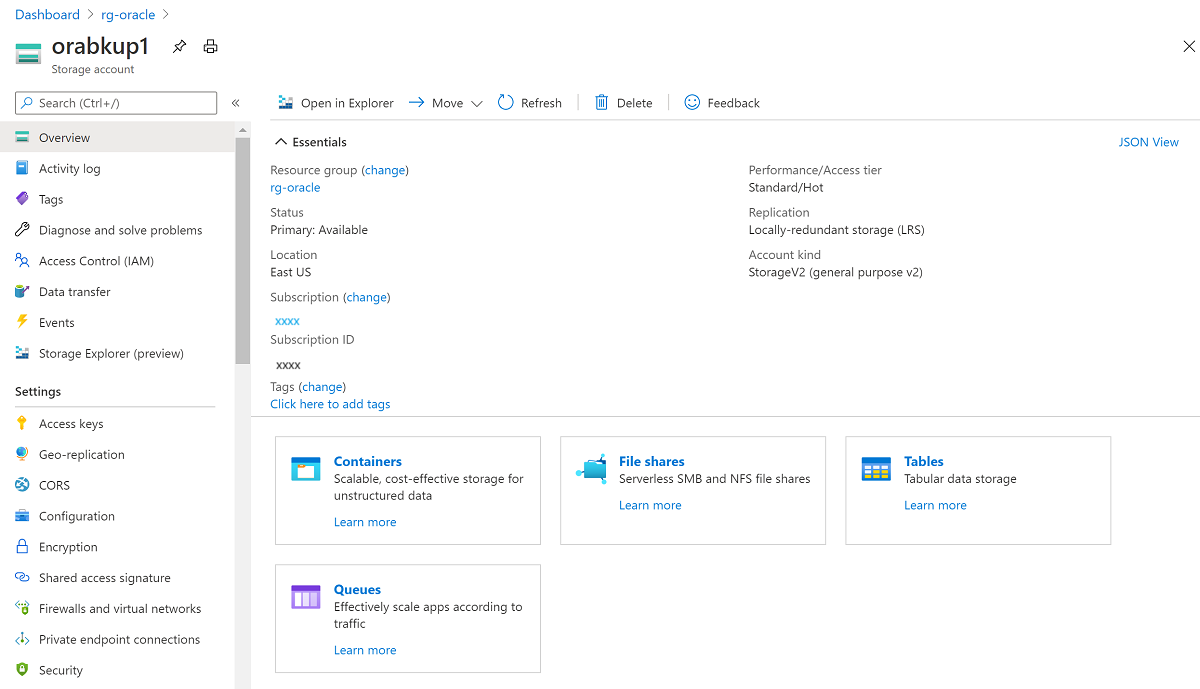The height and width of the screenshot is (689, 1200).
Task: Click the Access keys key icon
Action: [x=22, y=424]
